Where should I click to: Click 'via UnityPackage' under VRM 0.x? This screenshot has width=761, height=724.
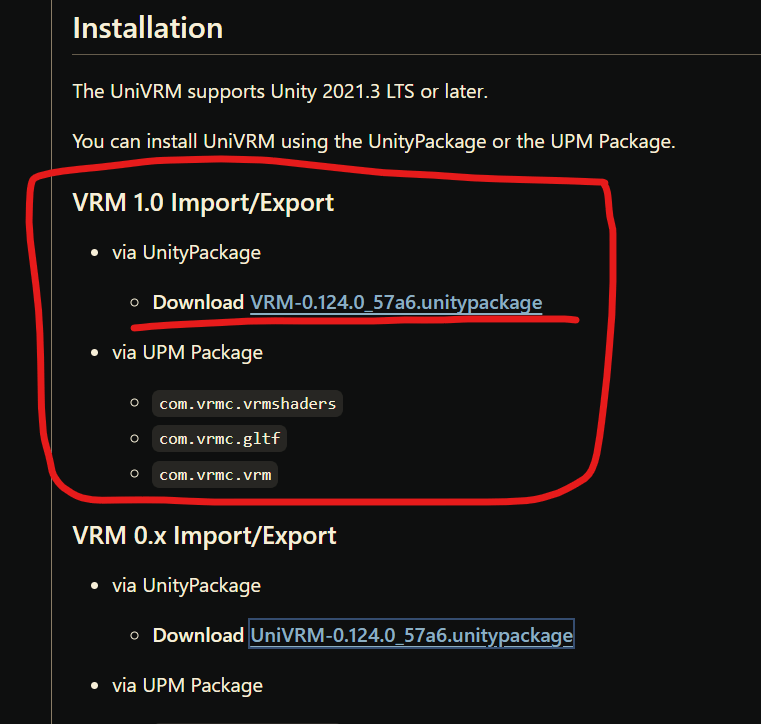click(186, 586)
